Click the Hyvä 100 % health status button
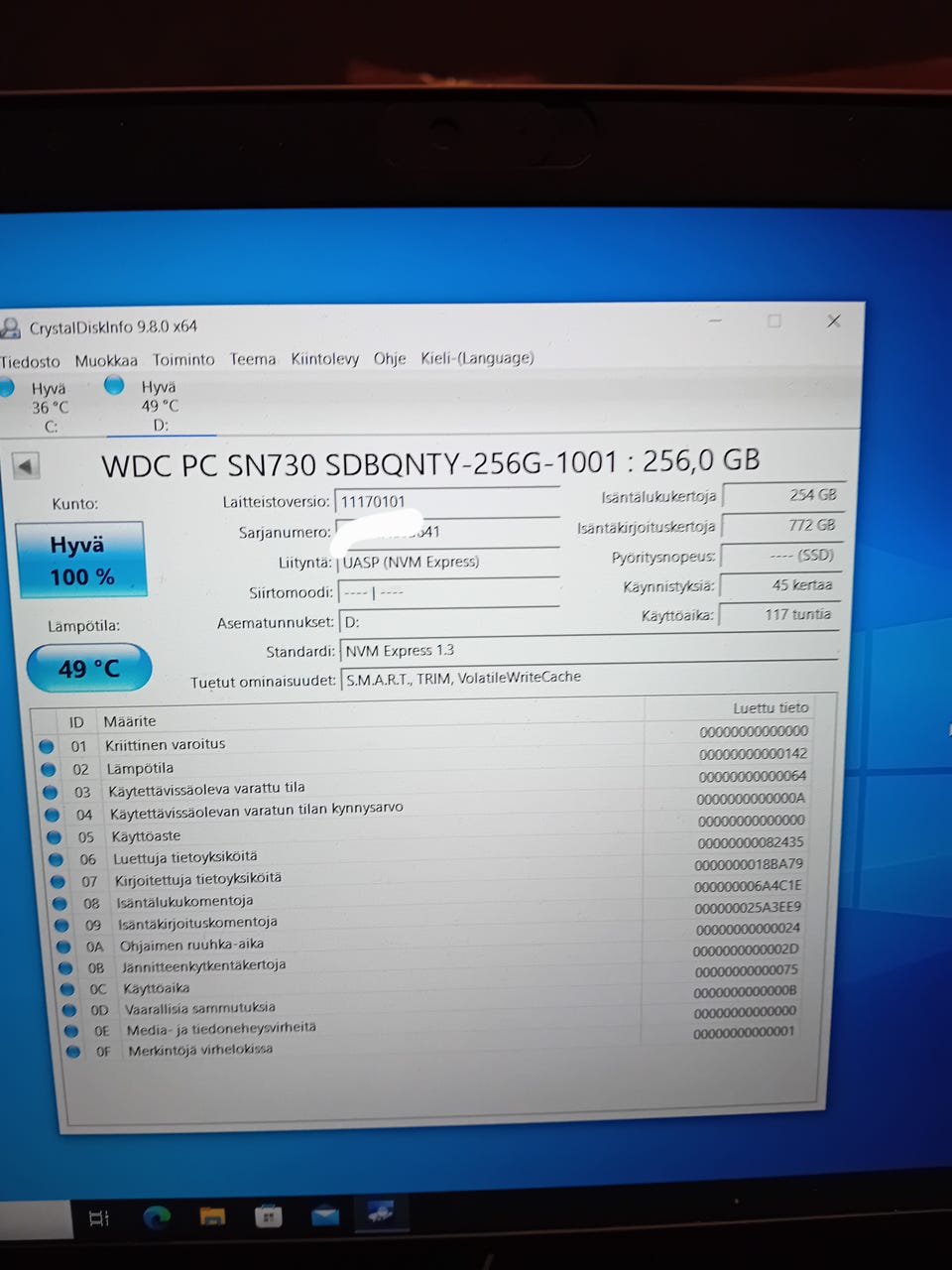Screen dimensions: 952x1270 81,560
